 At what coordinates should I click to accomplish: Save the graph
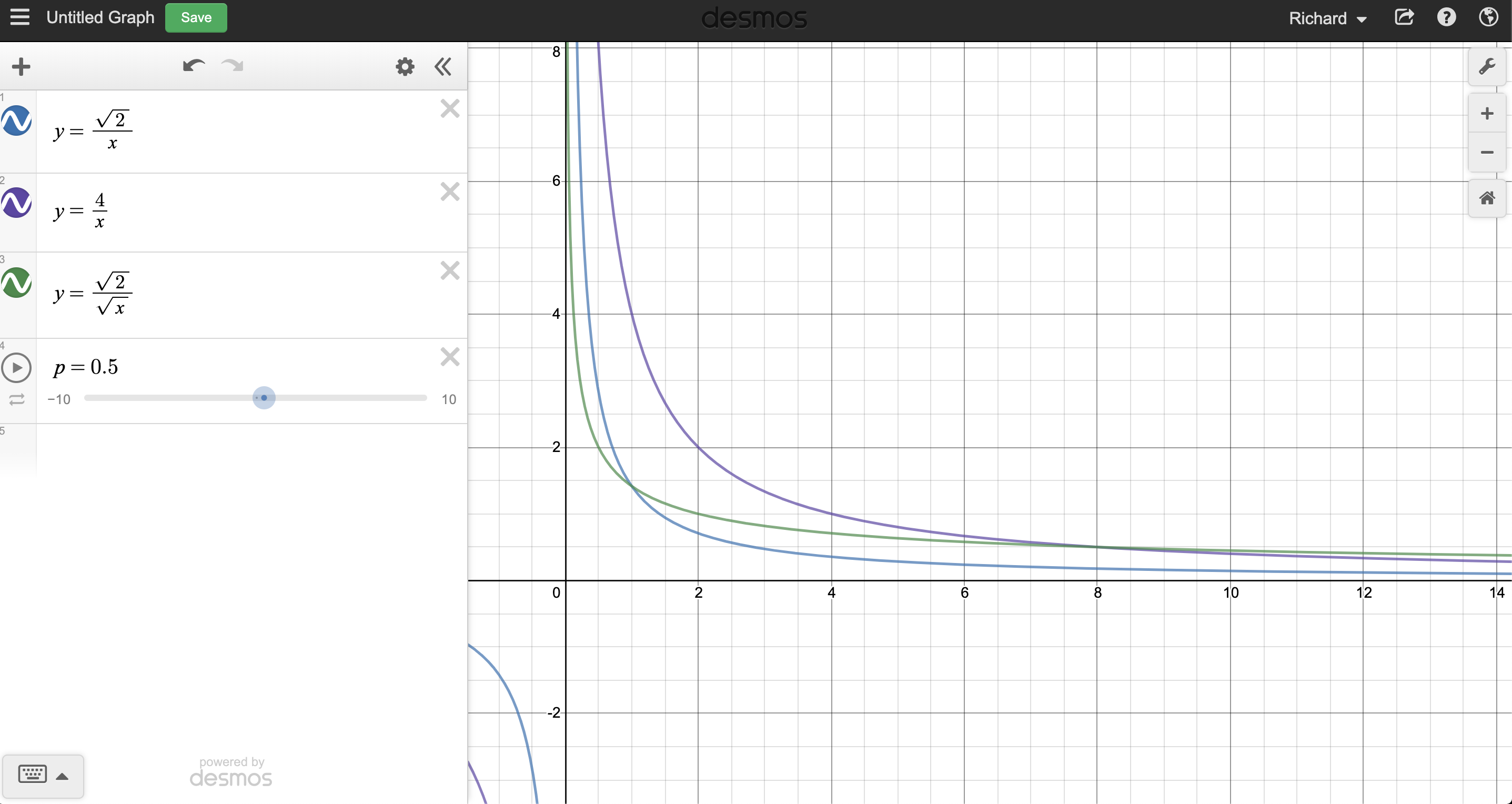tap(196, 17)
